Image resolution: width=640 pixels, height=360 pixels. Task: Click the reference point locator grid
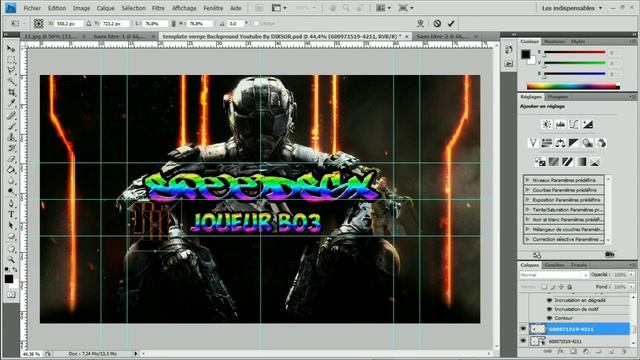click(38, 24)
